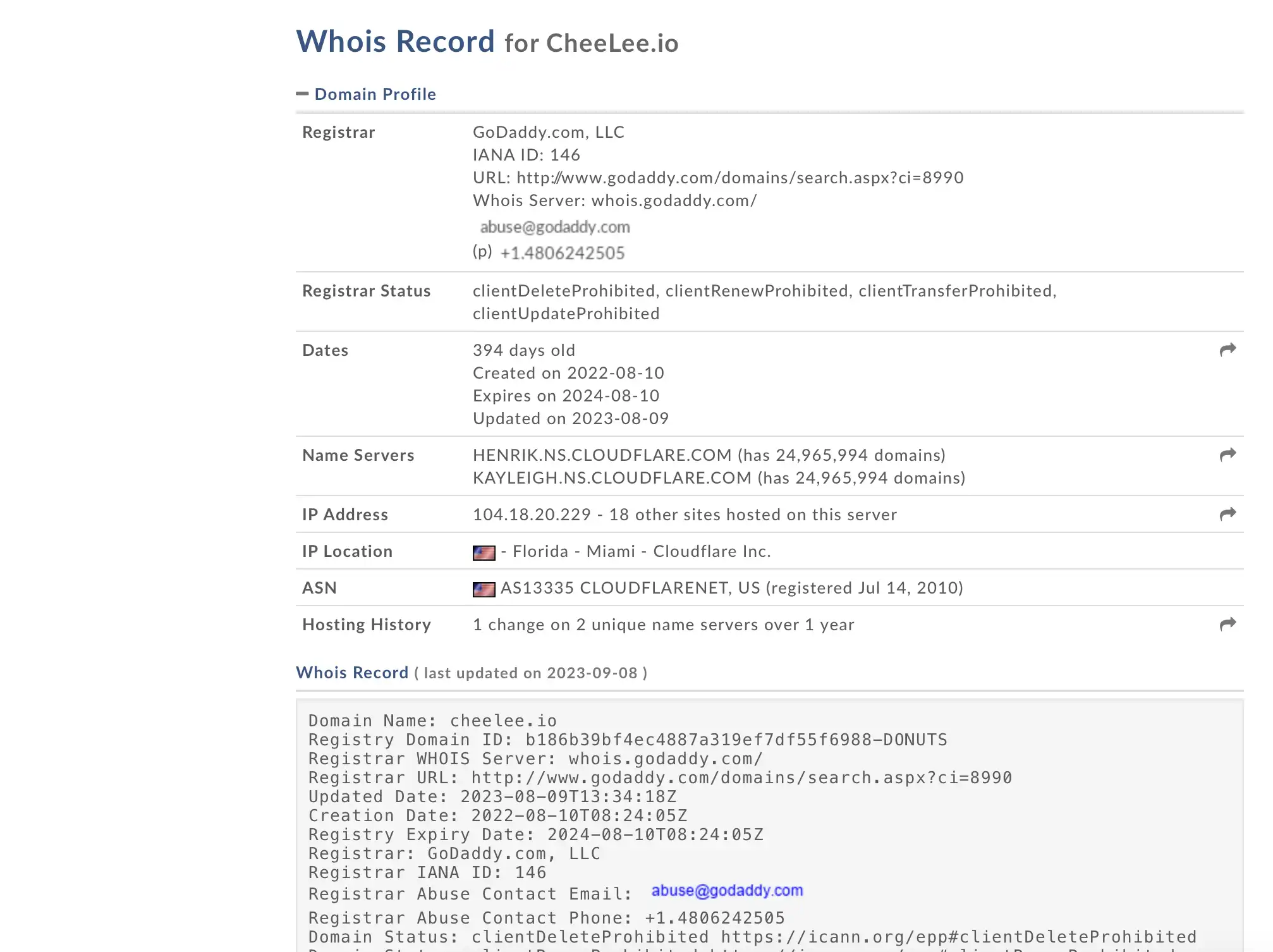
Task: Select Florida - Miami - Cloudflare Inc. location
Action: pos(642,551)
